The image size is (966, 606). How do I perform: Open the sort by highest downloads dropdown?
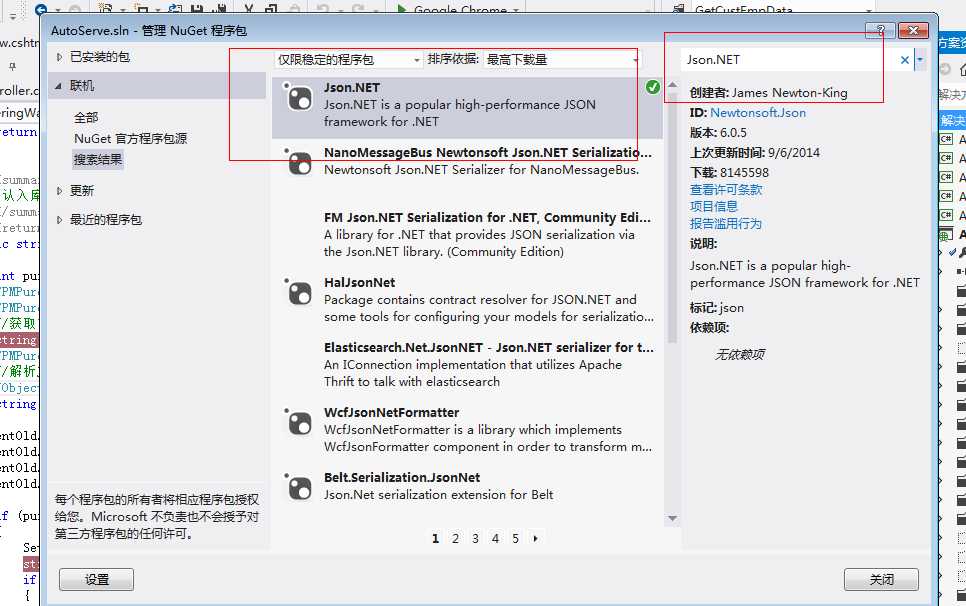[562, 60]
